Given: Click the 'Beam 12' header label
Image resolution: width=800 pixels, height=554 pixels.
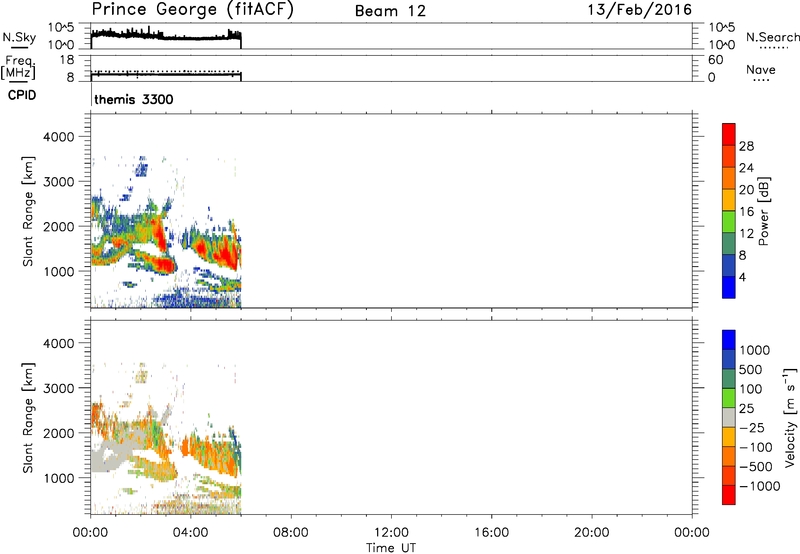Looking at the screenshot, I should tap(390, 11).
